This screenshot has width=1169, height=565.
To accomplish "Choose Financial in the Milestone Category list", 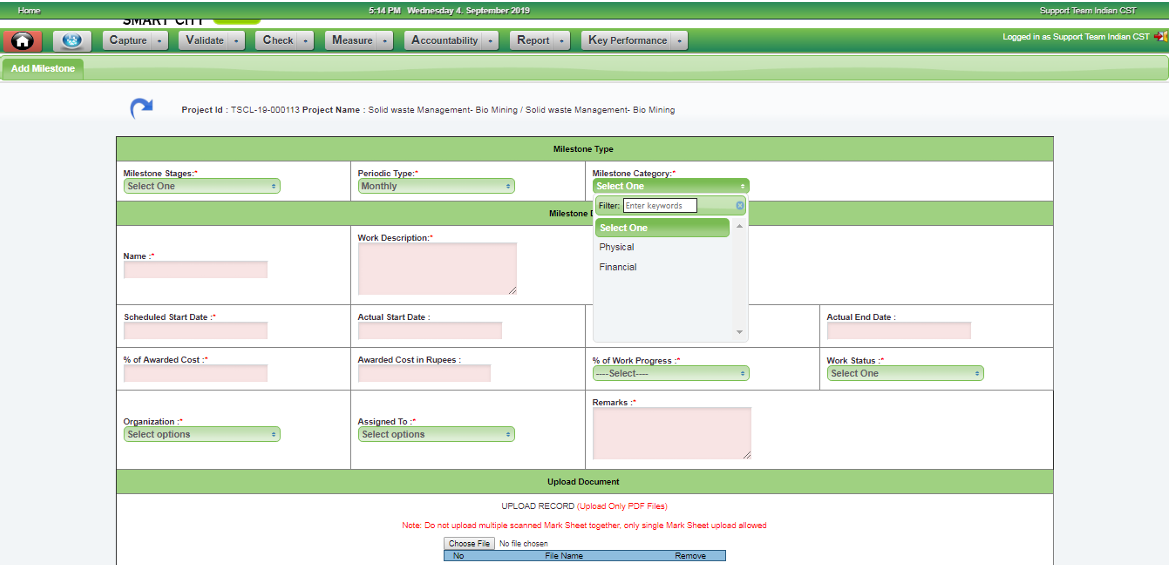I will (x=618, y=267).
